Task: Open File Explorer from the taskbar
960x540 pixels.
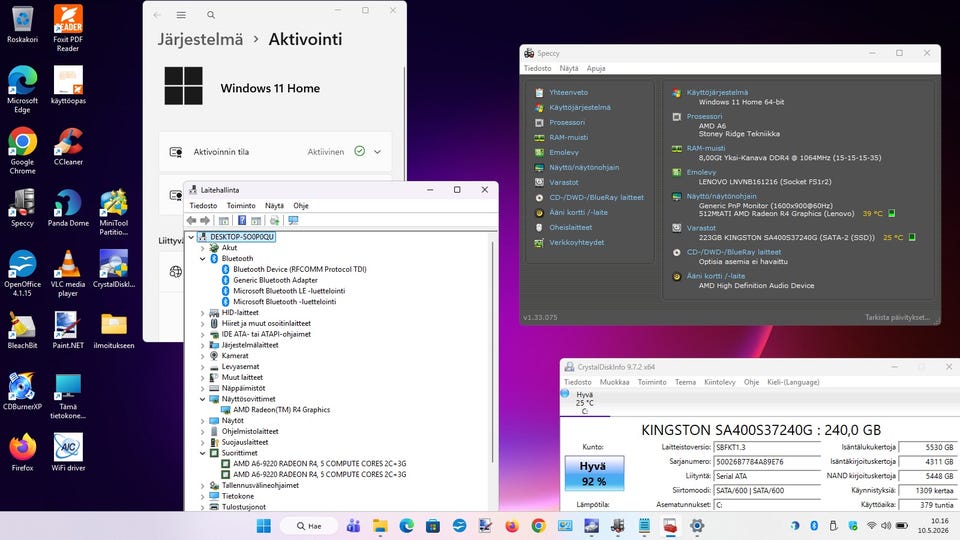Action: (380, 526)
